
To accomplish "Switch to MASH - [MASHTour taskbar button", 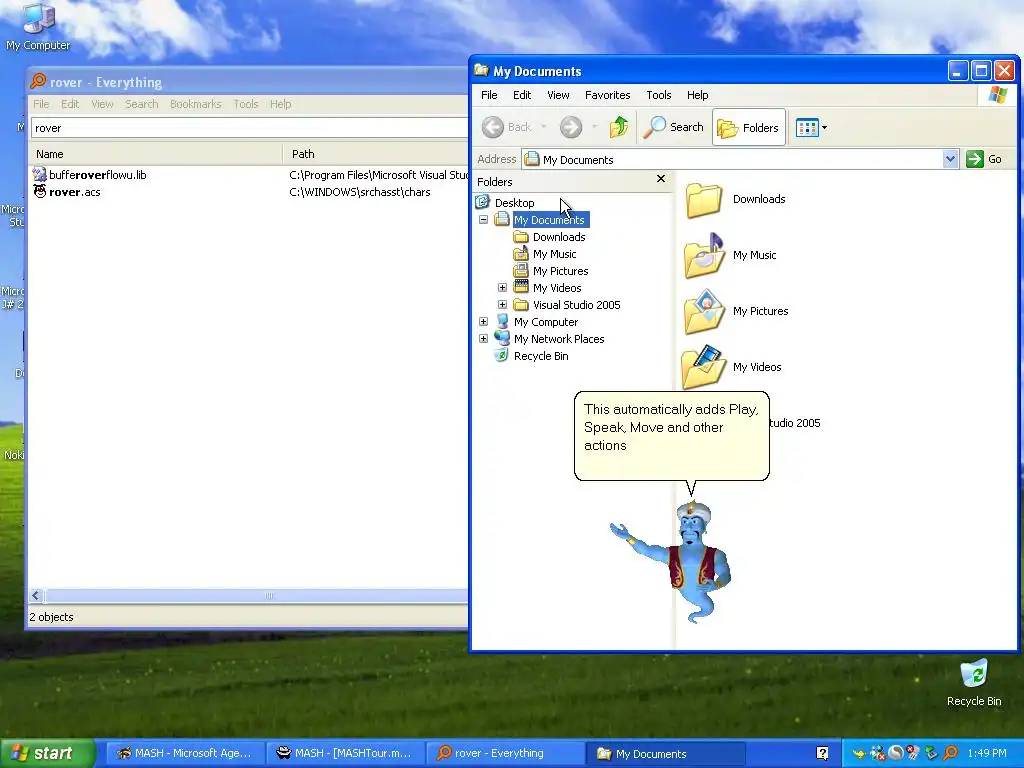I will pos(344,754).
